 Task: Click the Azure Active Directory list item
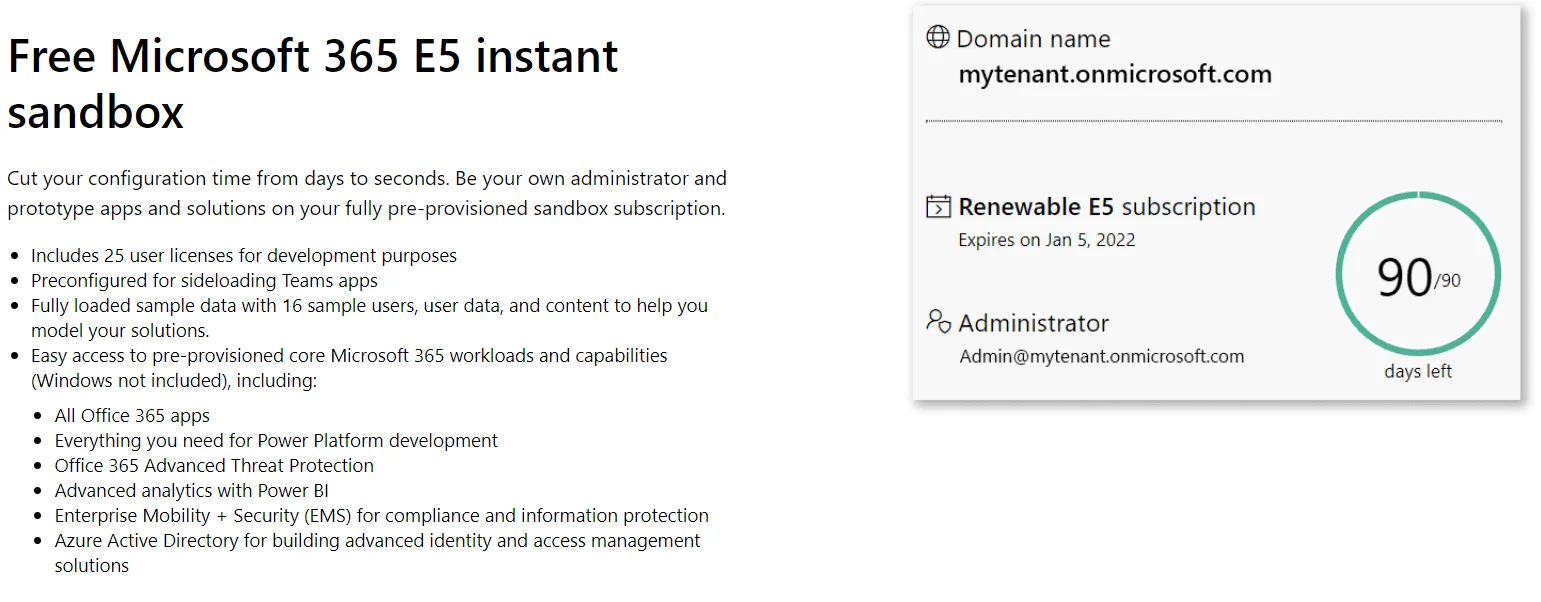[377, 553]
